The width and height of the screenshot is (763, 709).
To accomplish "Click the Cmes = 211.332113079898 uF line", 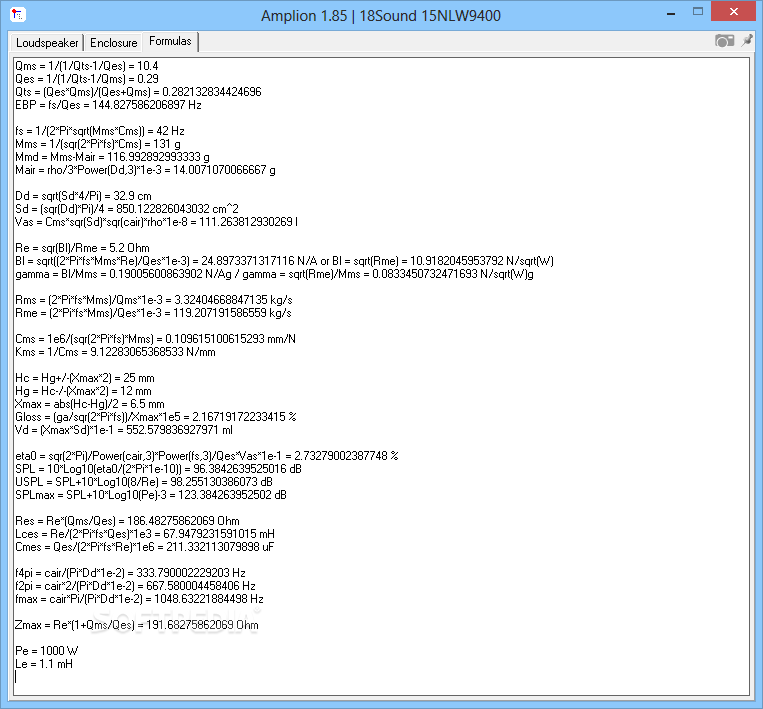I will (145, 547).
